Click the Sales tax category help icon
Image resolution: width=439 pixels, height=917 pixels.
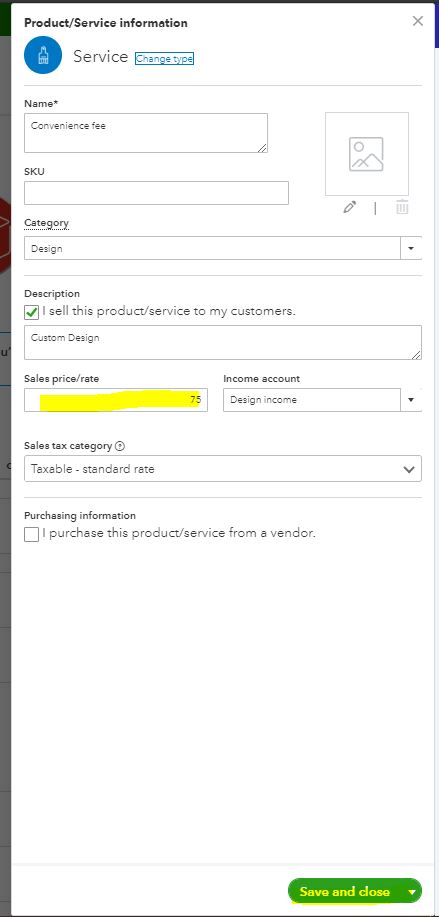point(120,446)
